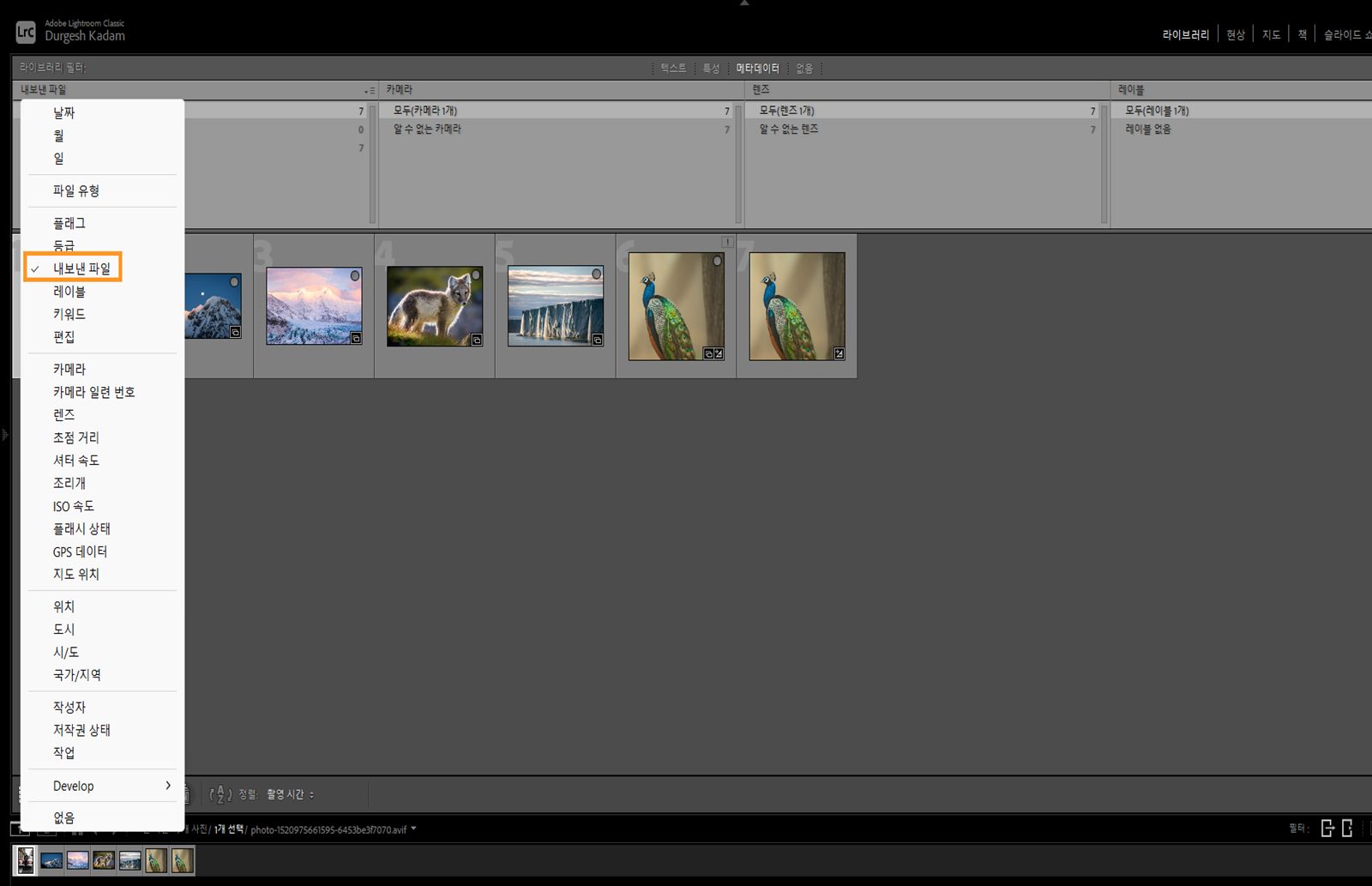Click the 내보낸 파일 column scrollbar
The height and width of the screenshot is (886, 1372).
point(372,163)
